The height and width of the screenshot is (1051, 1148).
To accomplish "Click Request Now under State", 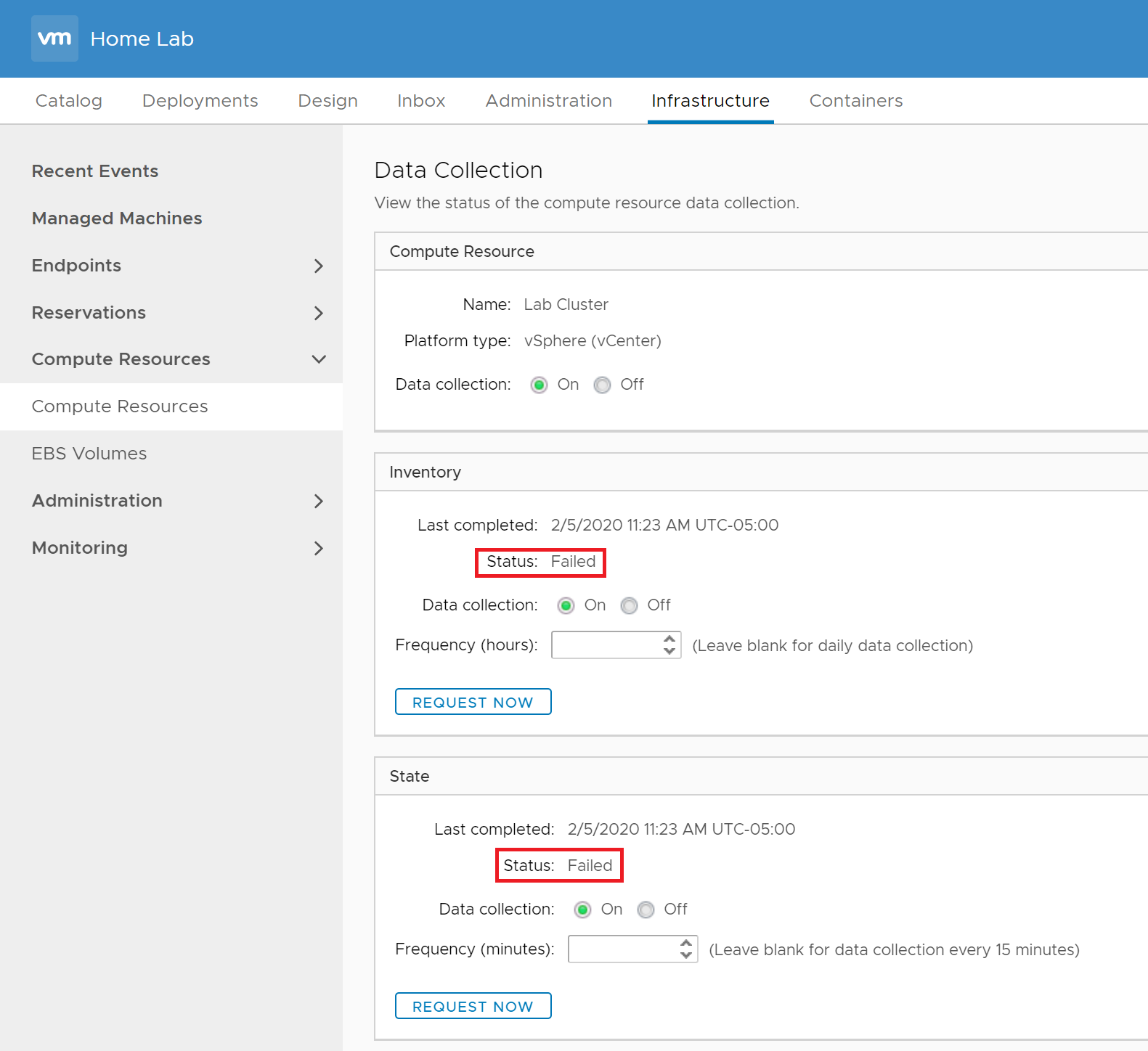I will tap(473, 1006).
